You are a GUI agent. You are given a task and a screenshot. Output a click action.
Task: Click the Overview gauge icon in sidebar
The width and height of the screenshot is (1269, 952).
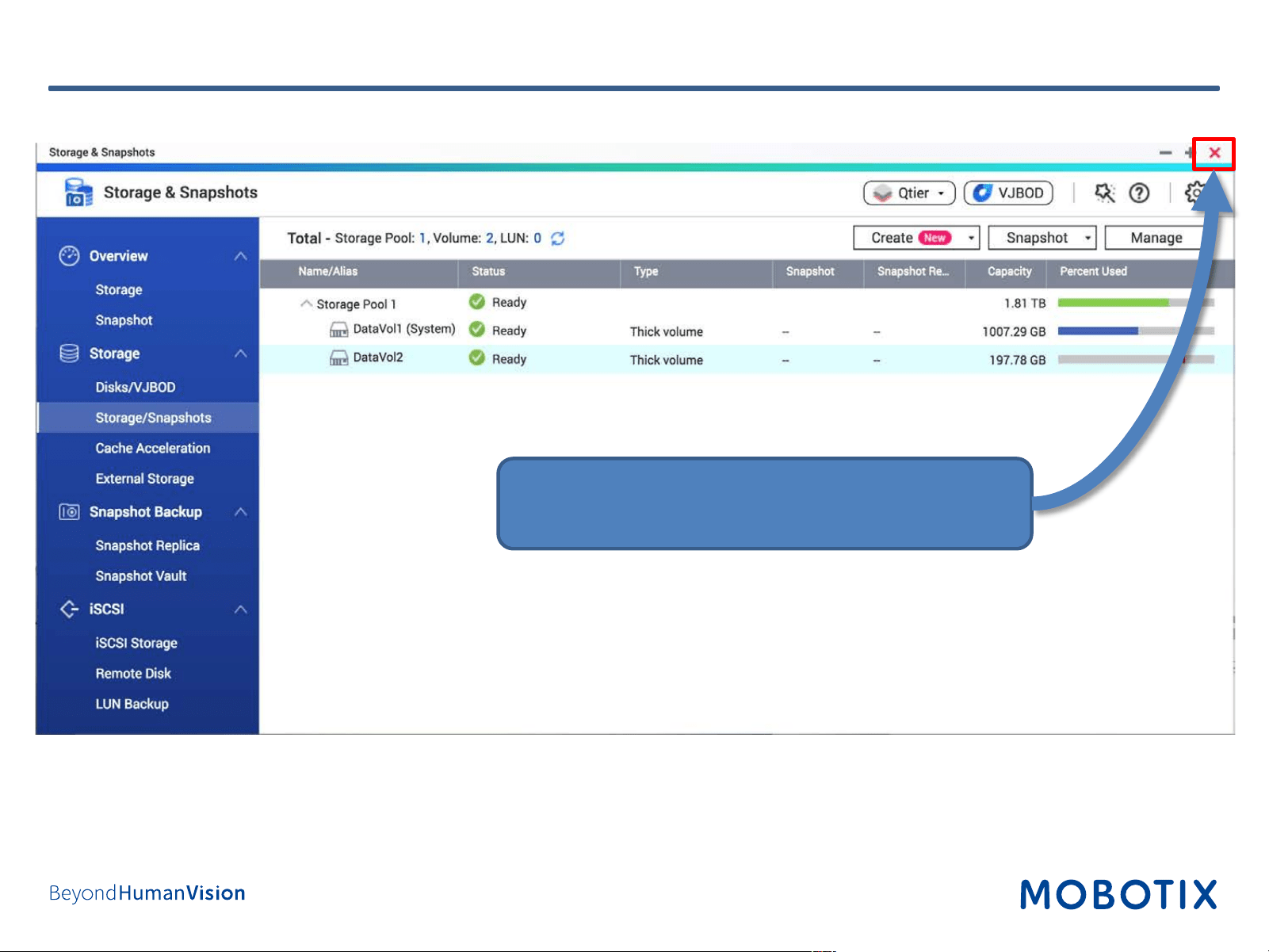[x=70, y=256]
